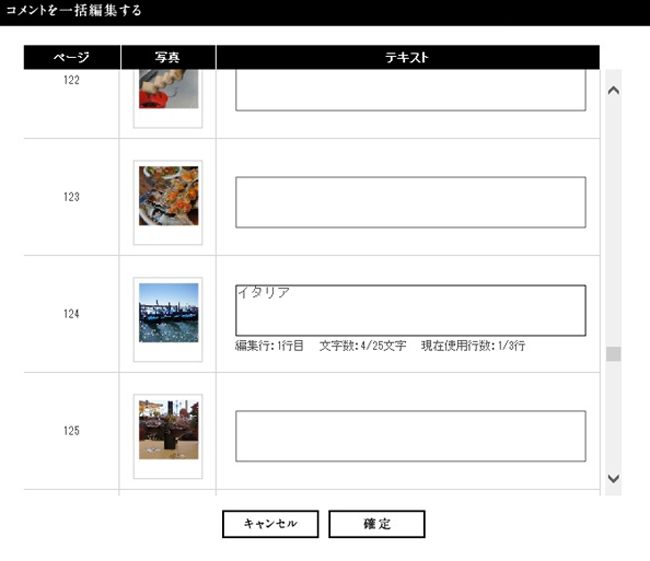Click the 編集行: 1行目 status text

[269, 345]
